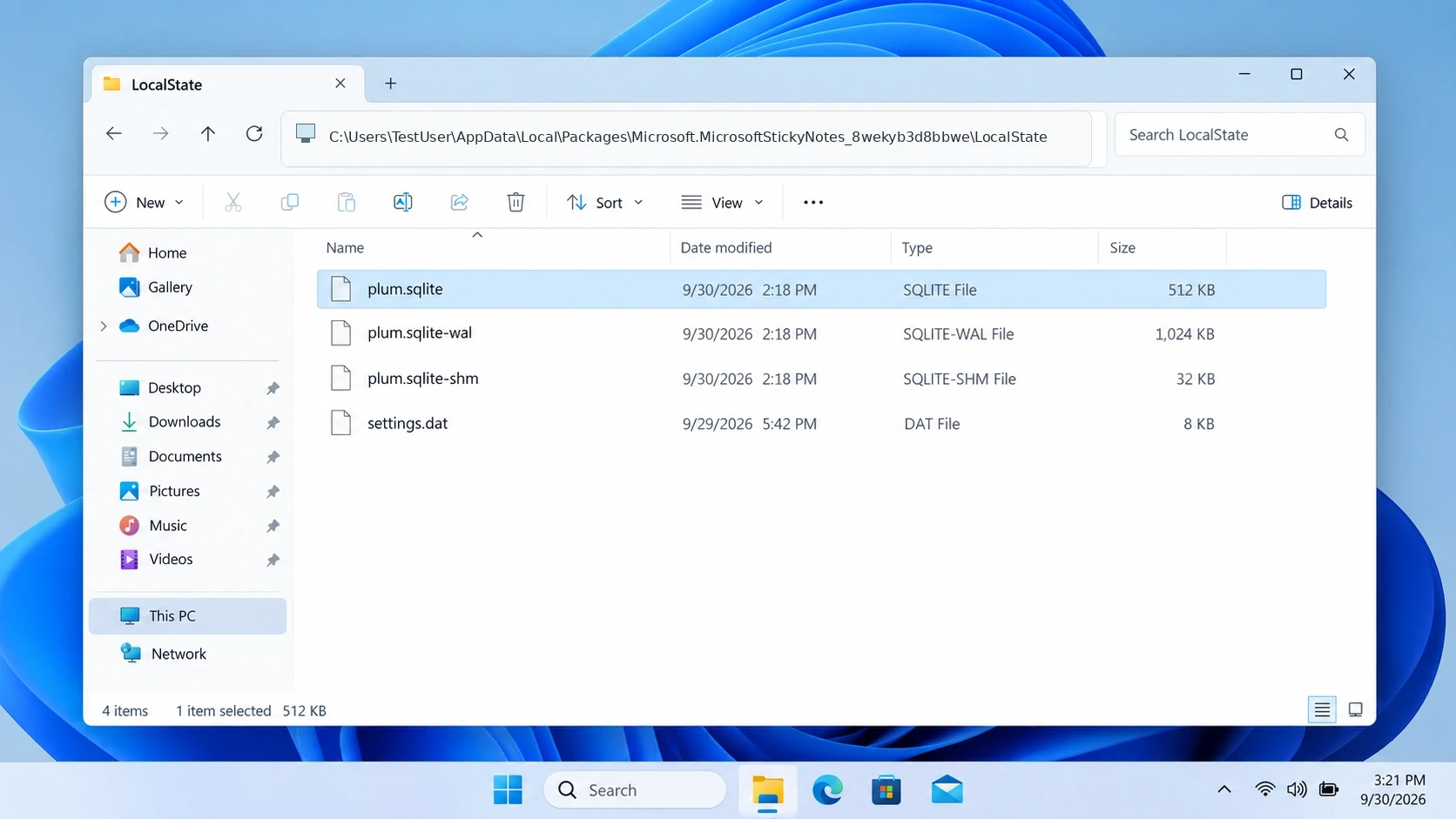Image resolution: width=1456 pixels, height=819 pixels.
Task: Open Microsoft Store from the taskbar
Action: 886,790
